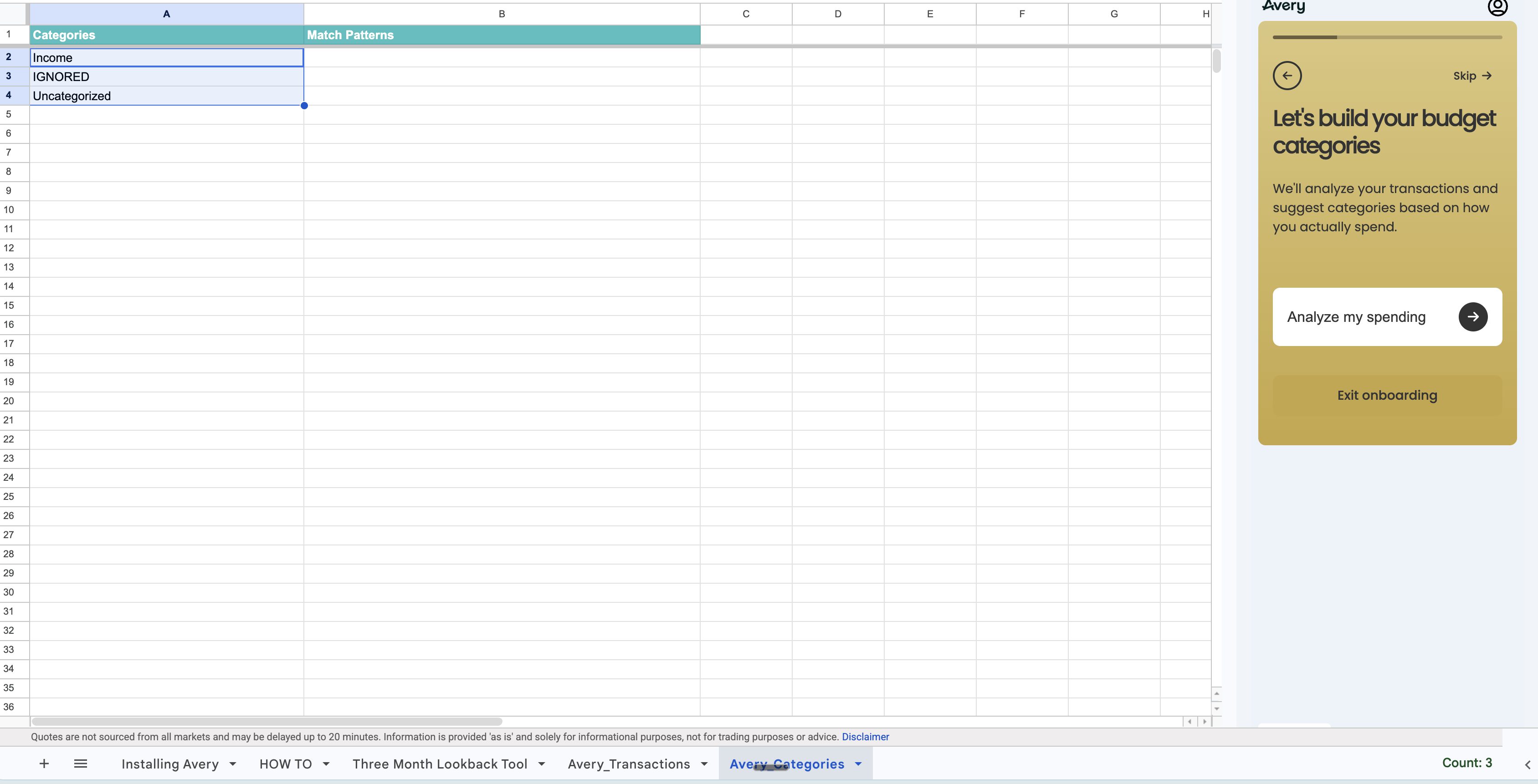
Task: Click the back arrow in the Avery panel
Action: coord(1287,75)
